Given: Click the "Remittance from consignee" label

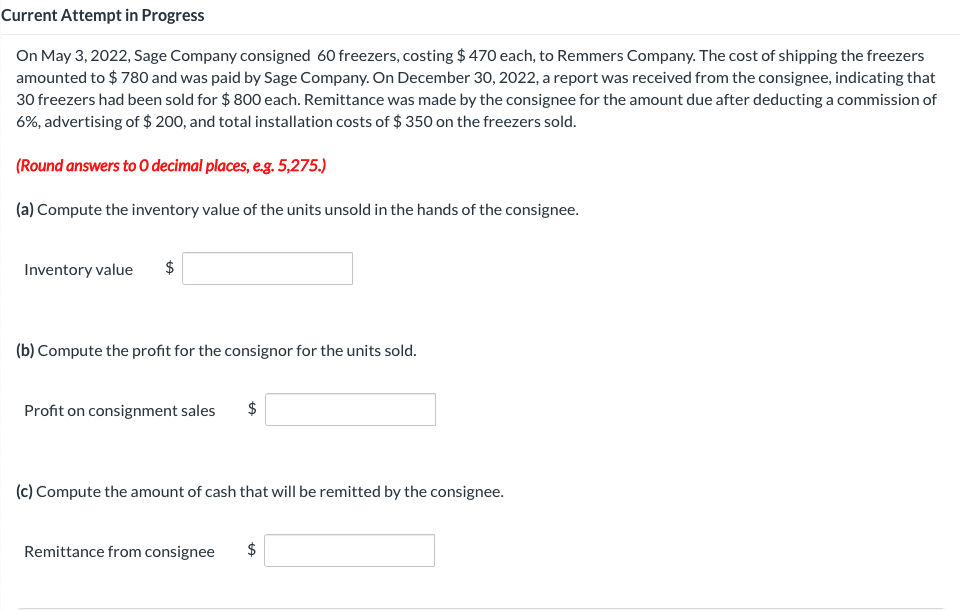Looking at the screenshot, I should (118, 551).
